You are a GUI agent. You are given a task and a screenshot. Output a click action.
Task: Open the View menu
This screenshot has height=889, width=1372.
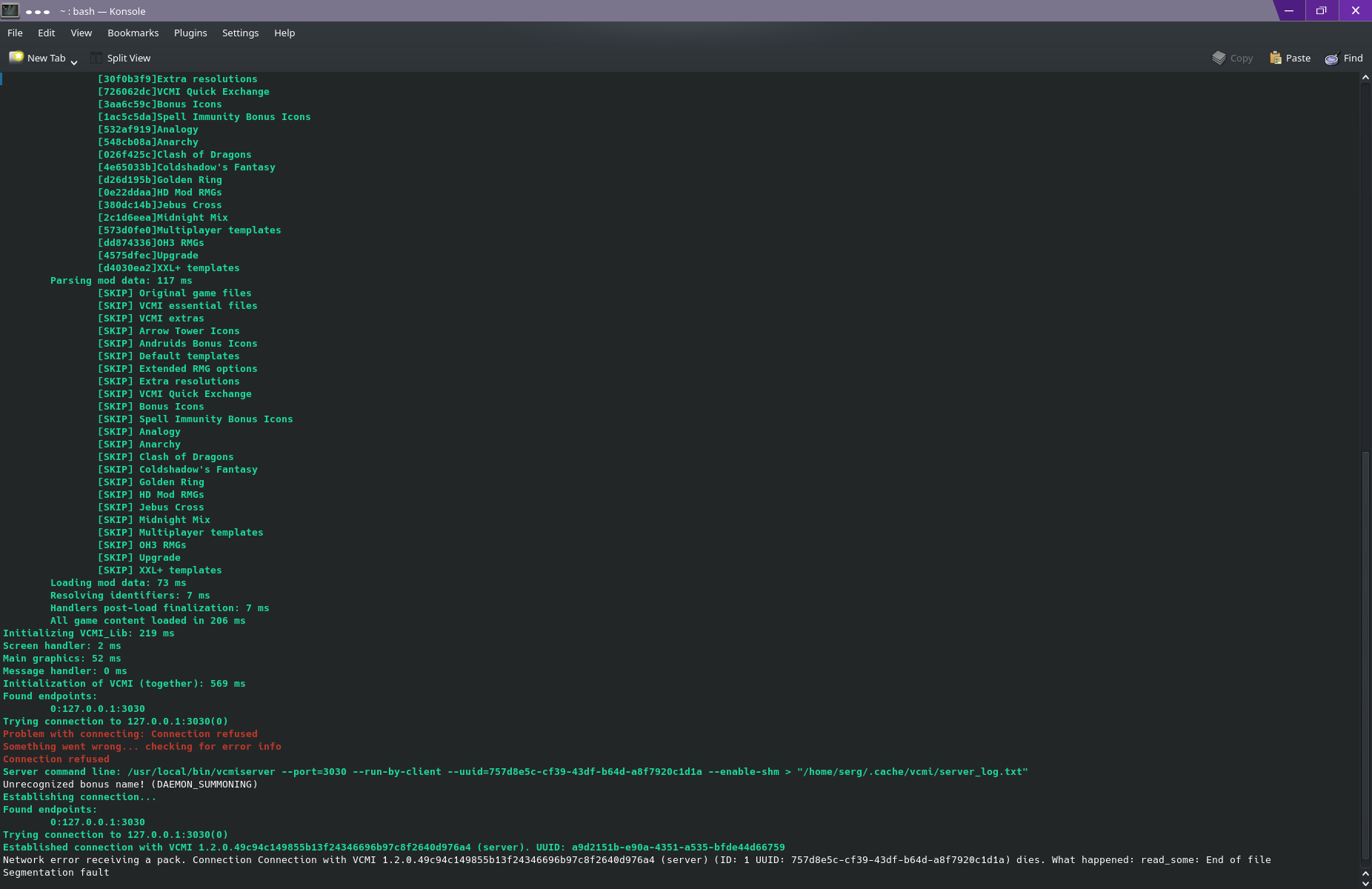tap(81, 33)
